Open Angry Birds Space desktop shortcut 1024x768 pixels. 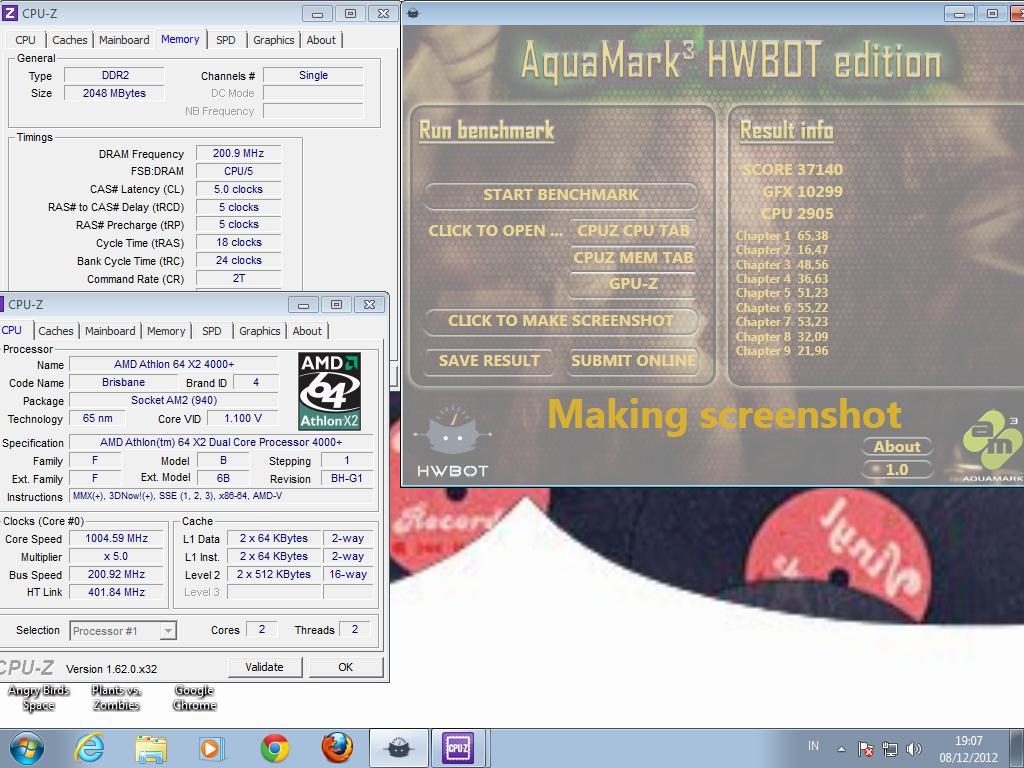(x=39, y=697)
